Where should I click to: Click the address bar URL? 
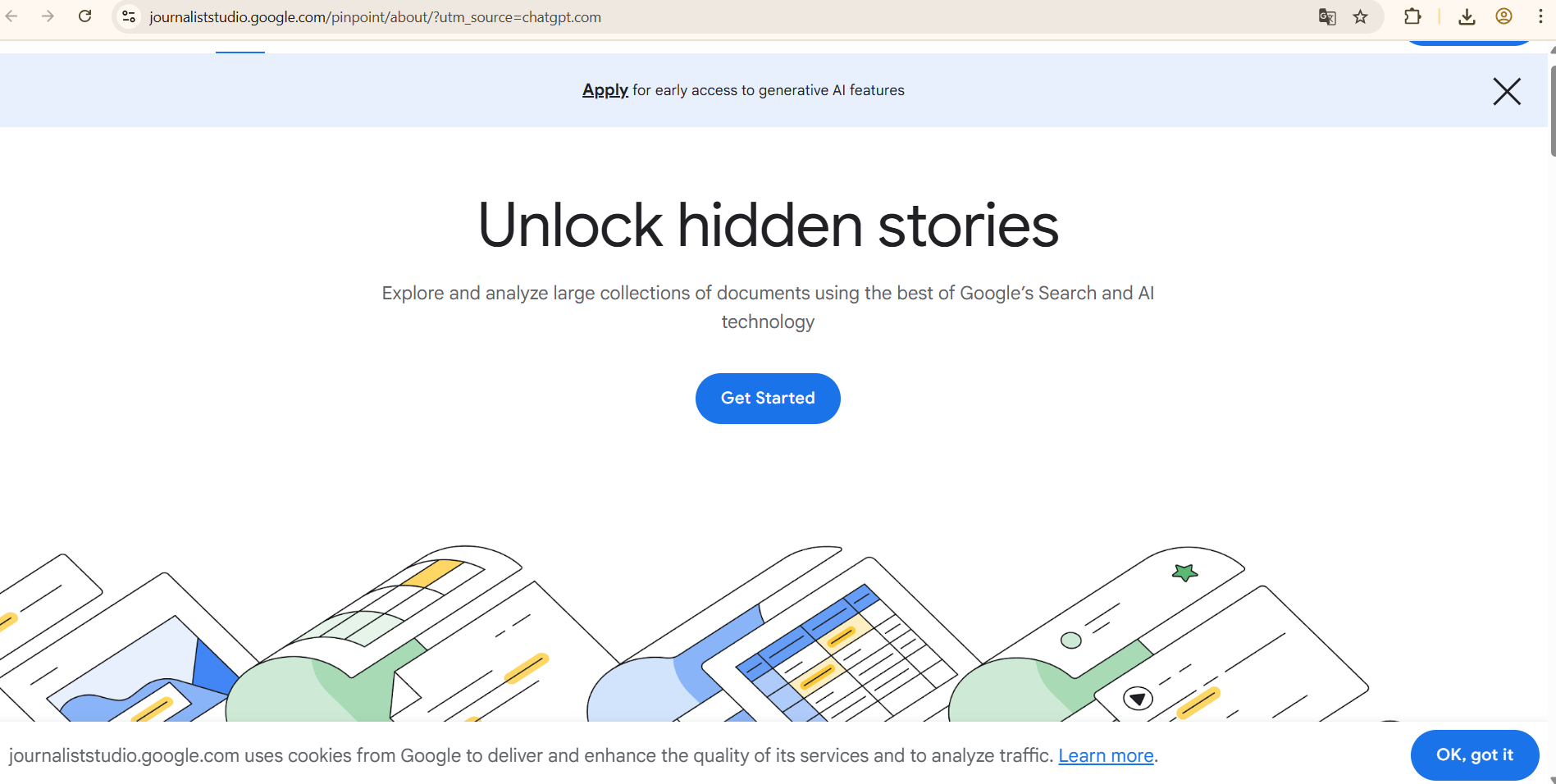pyautogui.click(x=375, y=17)
